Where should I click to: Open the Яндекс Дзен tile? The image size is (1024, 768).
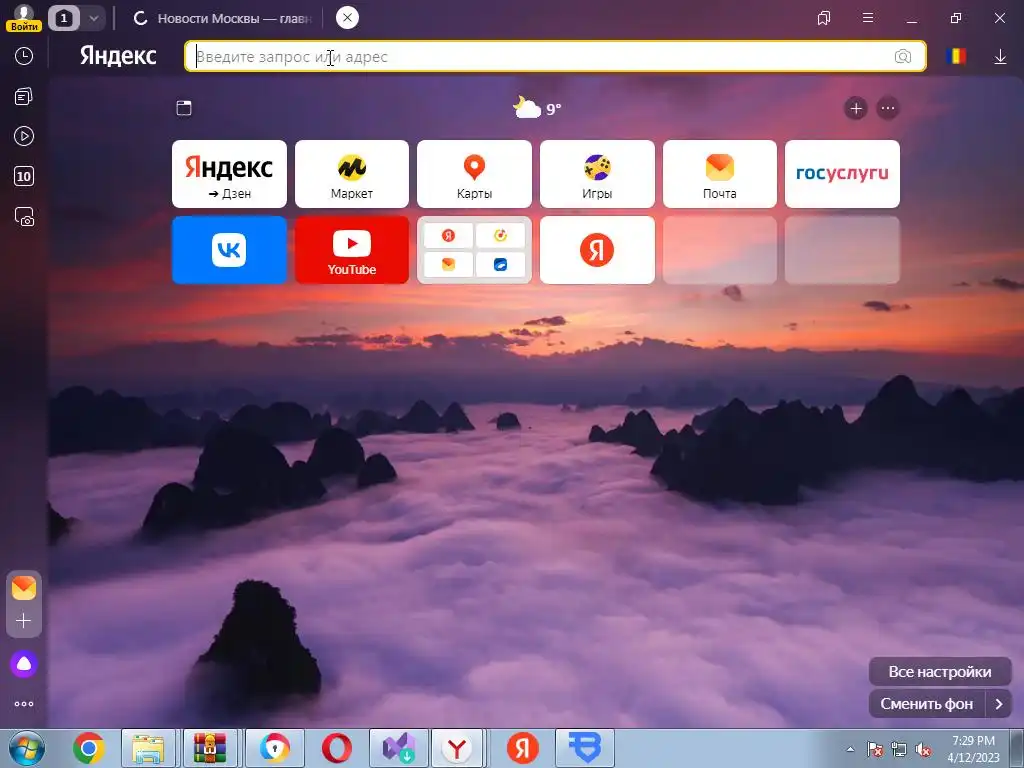[229, 174]
